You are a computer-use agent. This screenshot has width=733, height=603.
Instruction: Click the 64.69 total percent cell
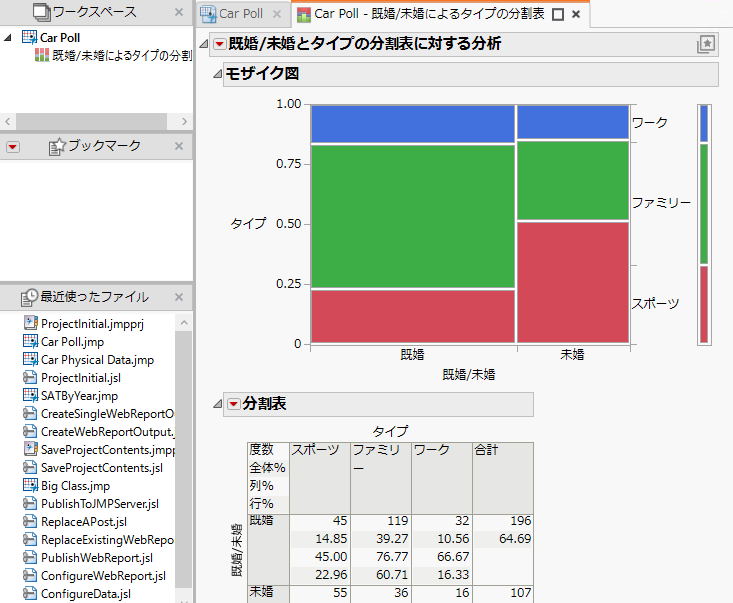click(515, 539)
